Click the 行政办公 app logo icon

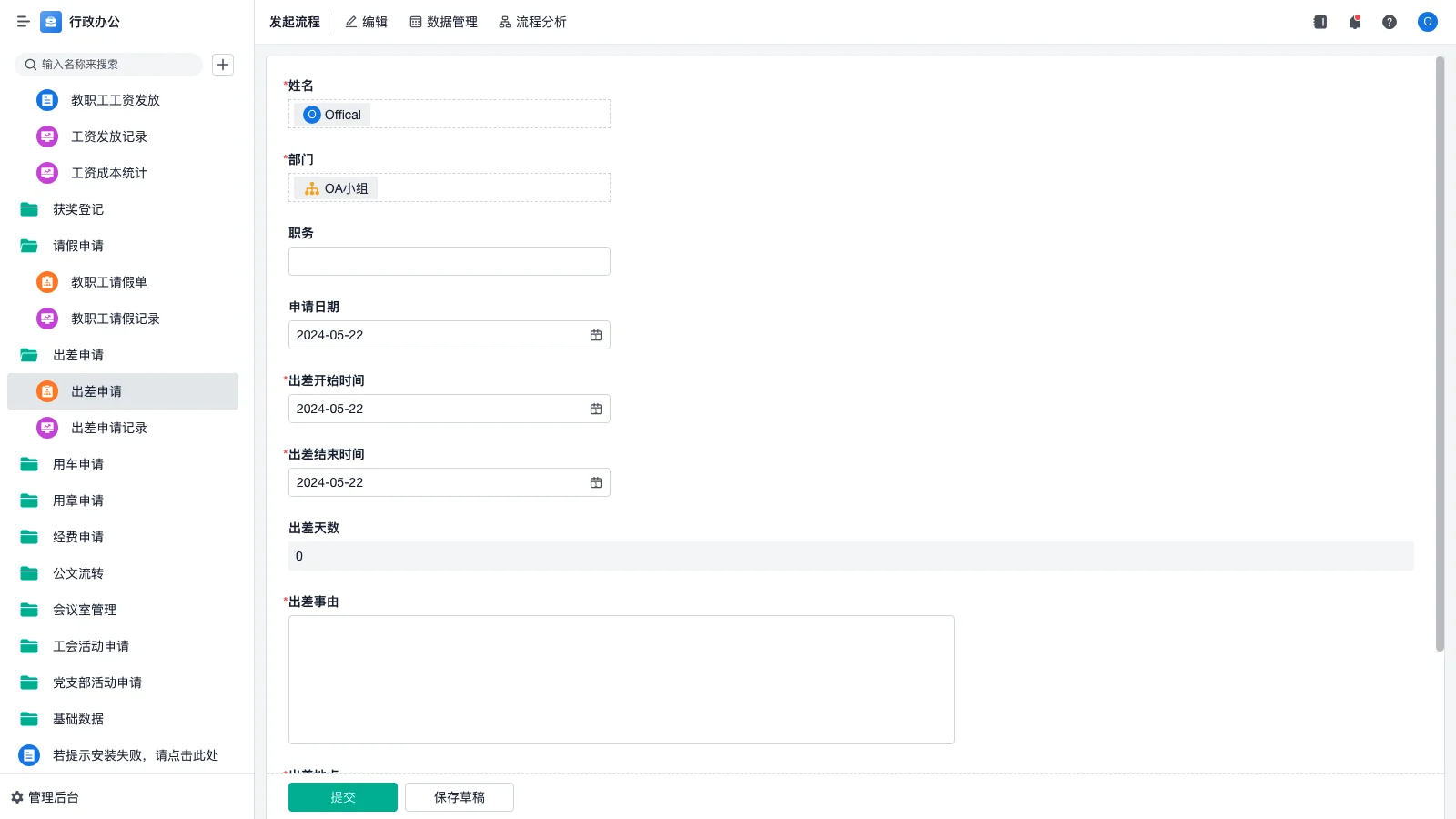tap(51, 22)
